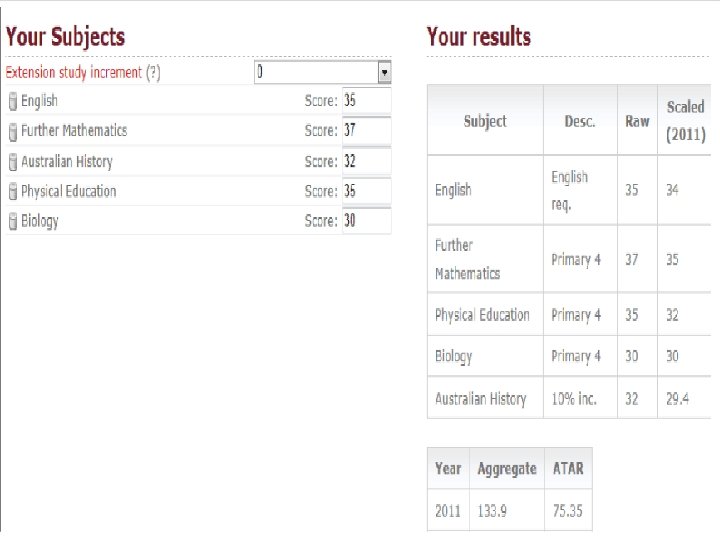Click the Raw column header

(637, 121)
